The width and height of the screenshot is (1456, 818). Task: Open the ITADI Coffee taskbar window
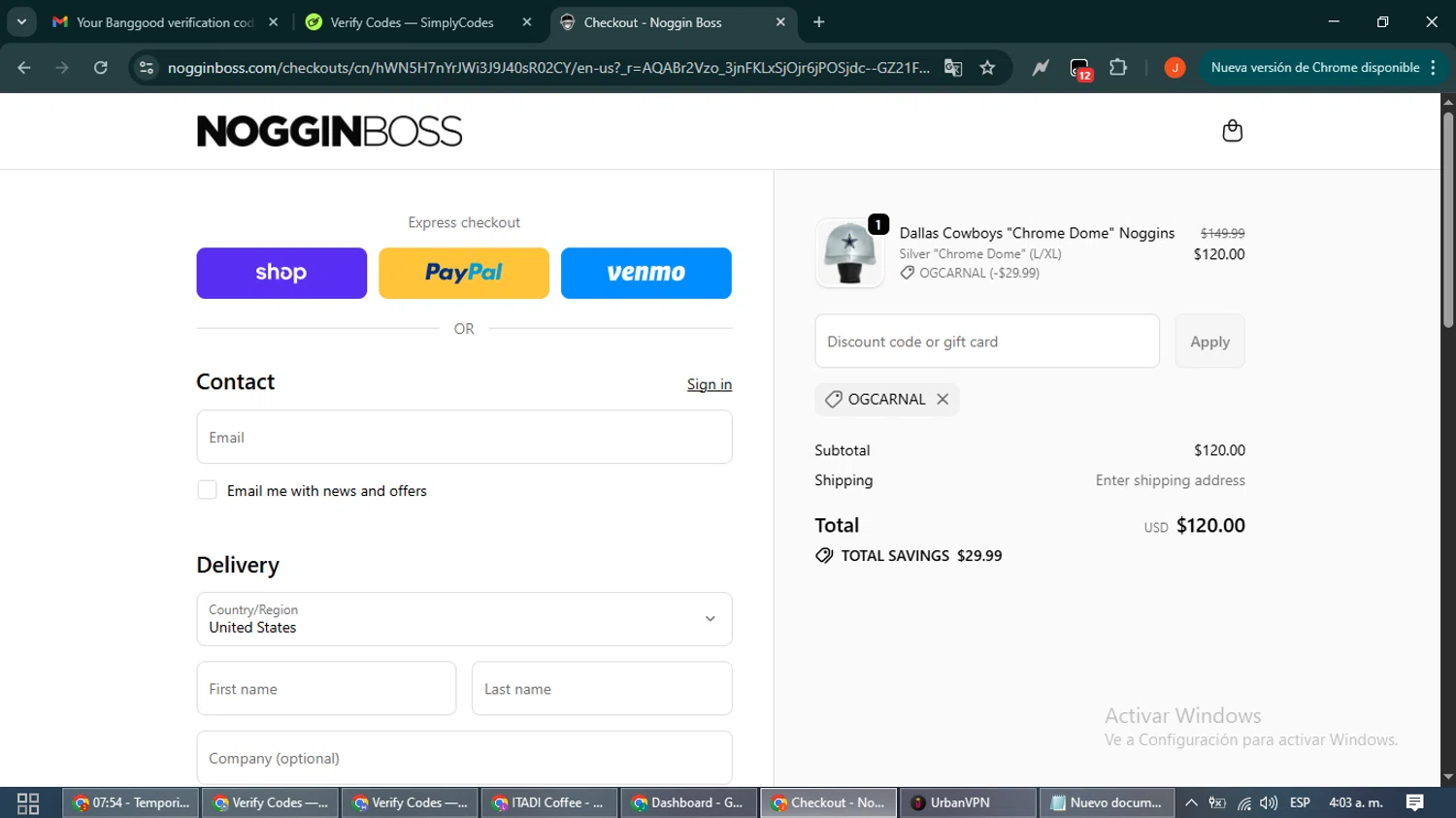pos(549,803)
